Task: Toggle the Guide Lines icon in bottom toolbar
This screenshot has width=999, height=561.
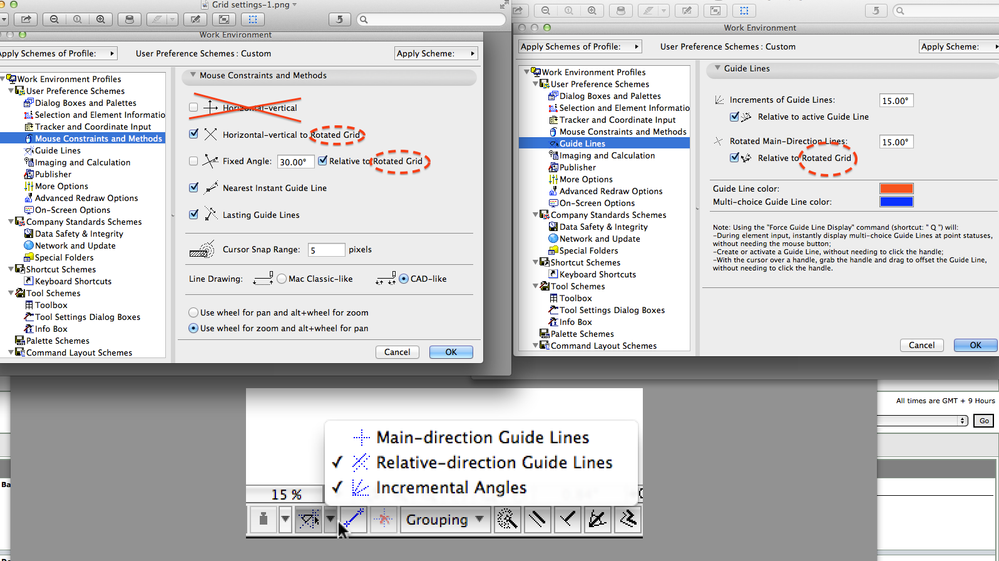Action: [308, 520]
